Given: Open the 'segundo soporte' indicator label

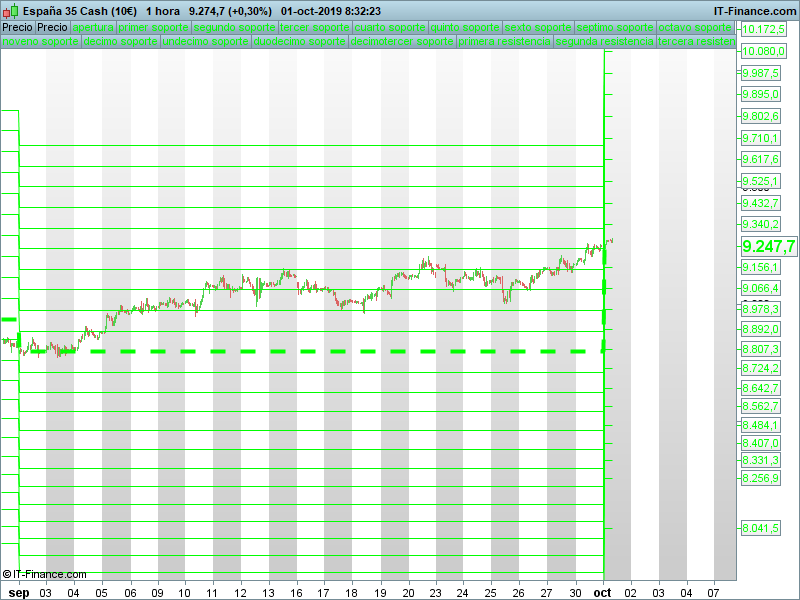Looking at the screenshot, I should tap(234, 28).
